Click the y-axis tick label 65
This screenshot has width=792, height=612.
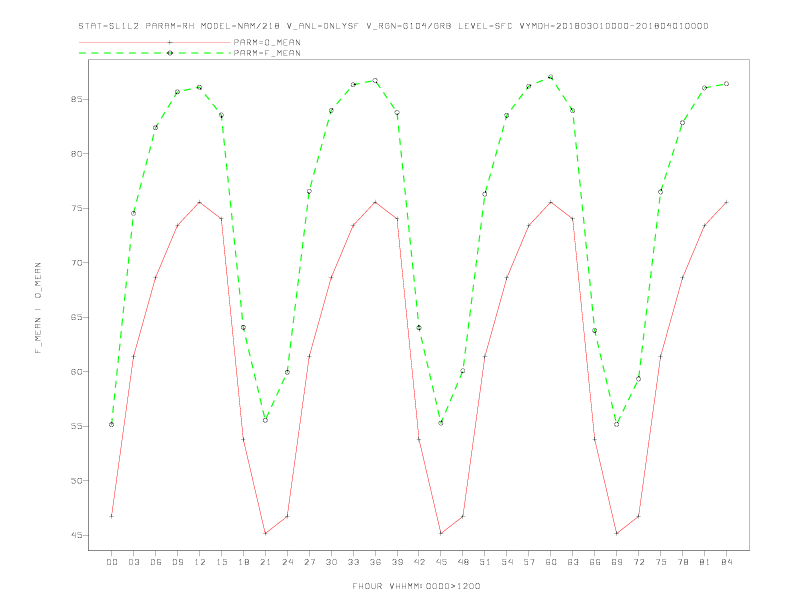[76, 318]
